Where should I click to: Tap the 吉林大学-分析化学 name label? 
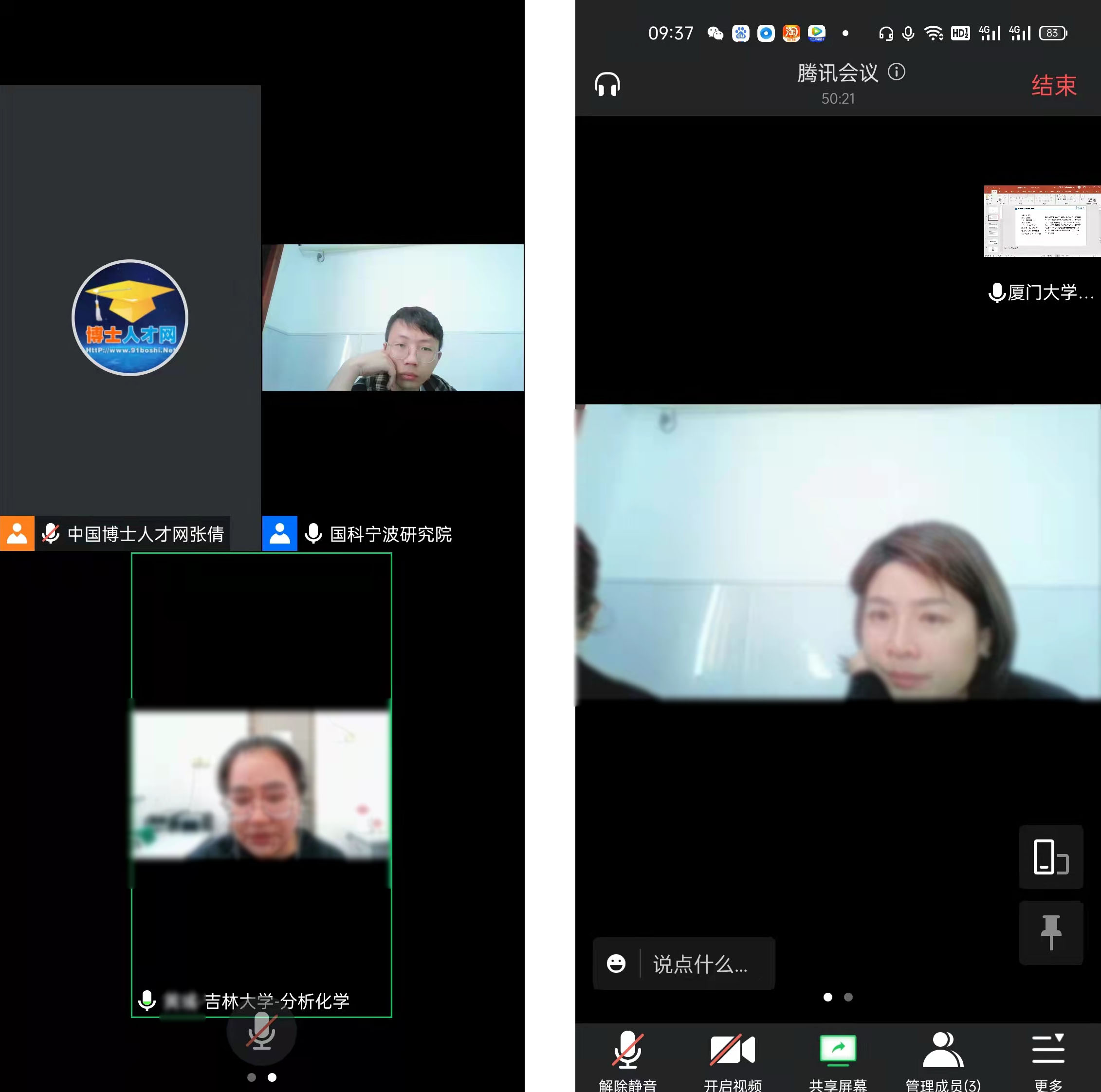(x=276, y=1001)
